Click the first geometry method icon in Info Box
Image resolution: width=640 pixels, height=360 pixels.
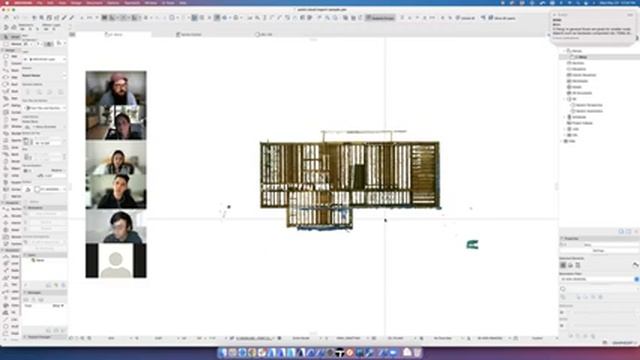coord(29,92)
